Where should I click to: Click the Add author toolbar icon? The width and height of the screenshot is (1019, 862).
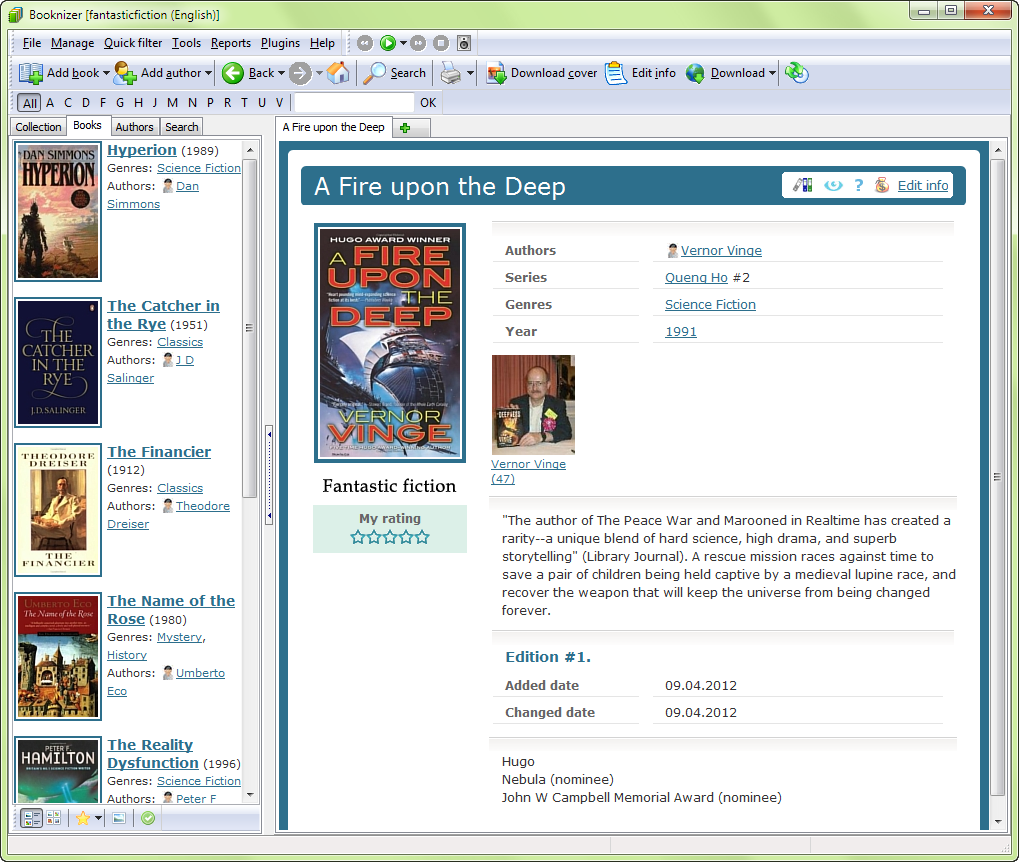[125, 73]
